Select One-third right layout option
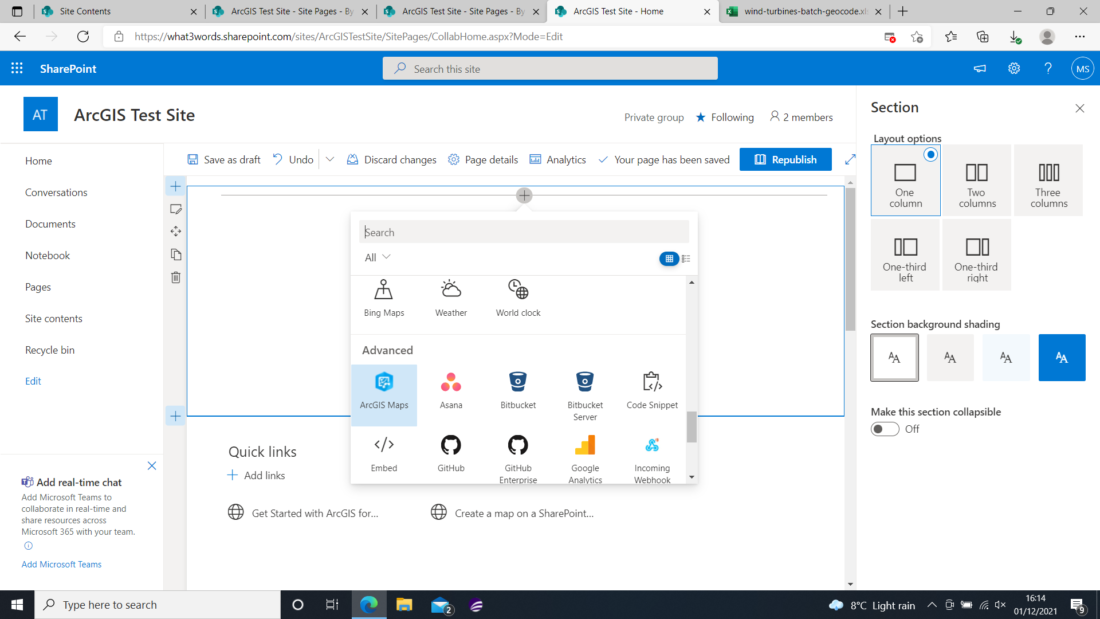The image size is (1100, 619). 977,255
